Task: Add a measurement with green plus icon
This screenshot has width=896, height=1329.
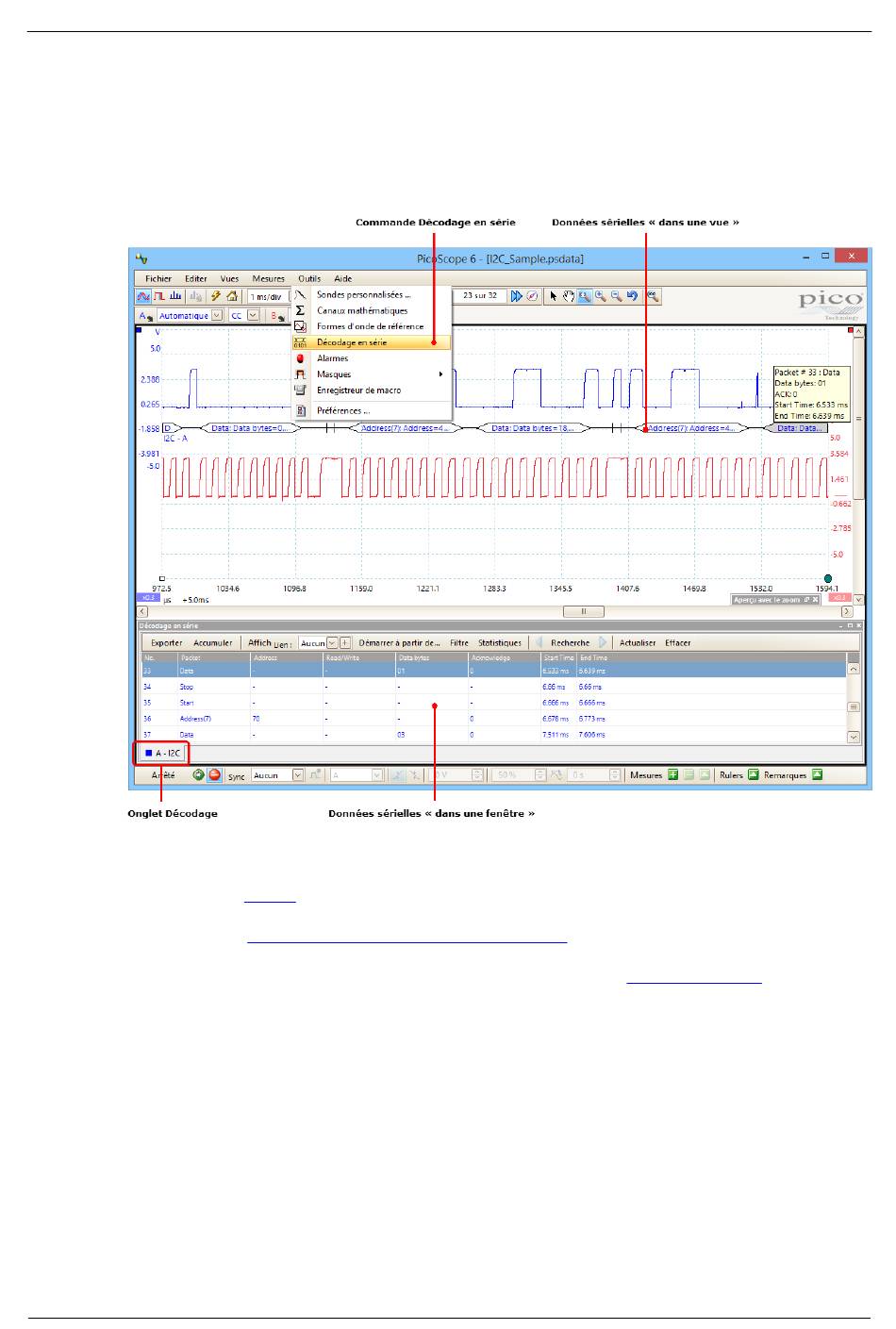Action: (x=673, y=775)
